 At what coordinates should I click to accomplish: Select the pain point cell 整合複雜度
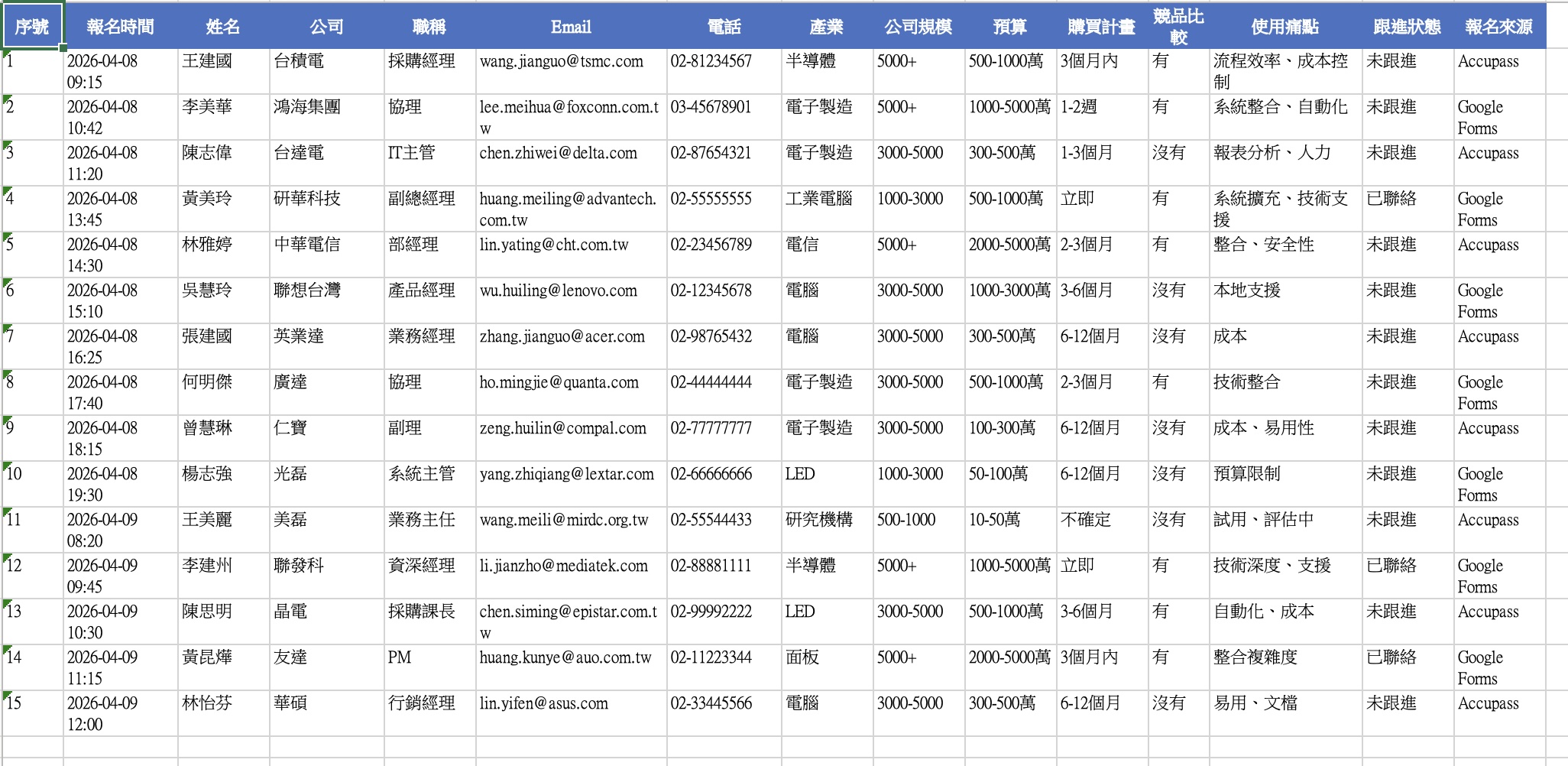(x=1285, y=668)
